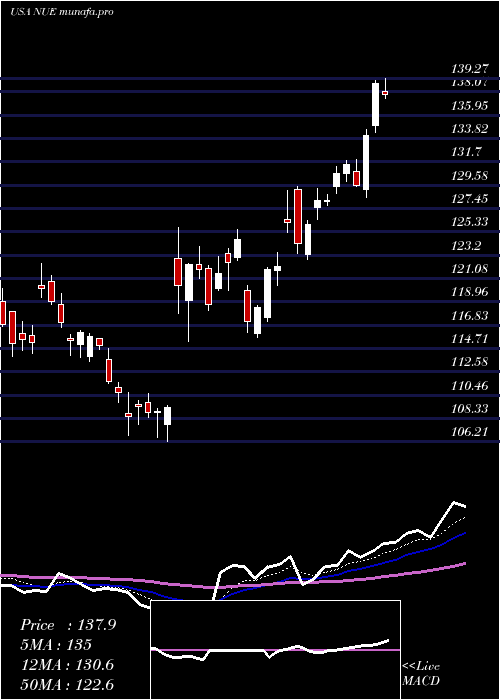Select the 127.45 price axis label
The image size is (500, 700).
(x=470, y=199)
